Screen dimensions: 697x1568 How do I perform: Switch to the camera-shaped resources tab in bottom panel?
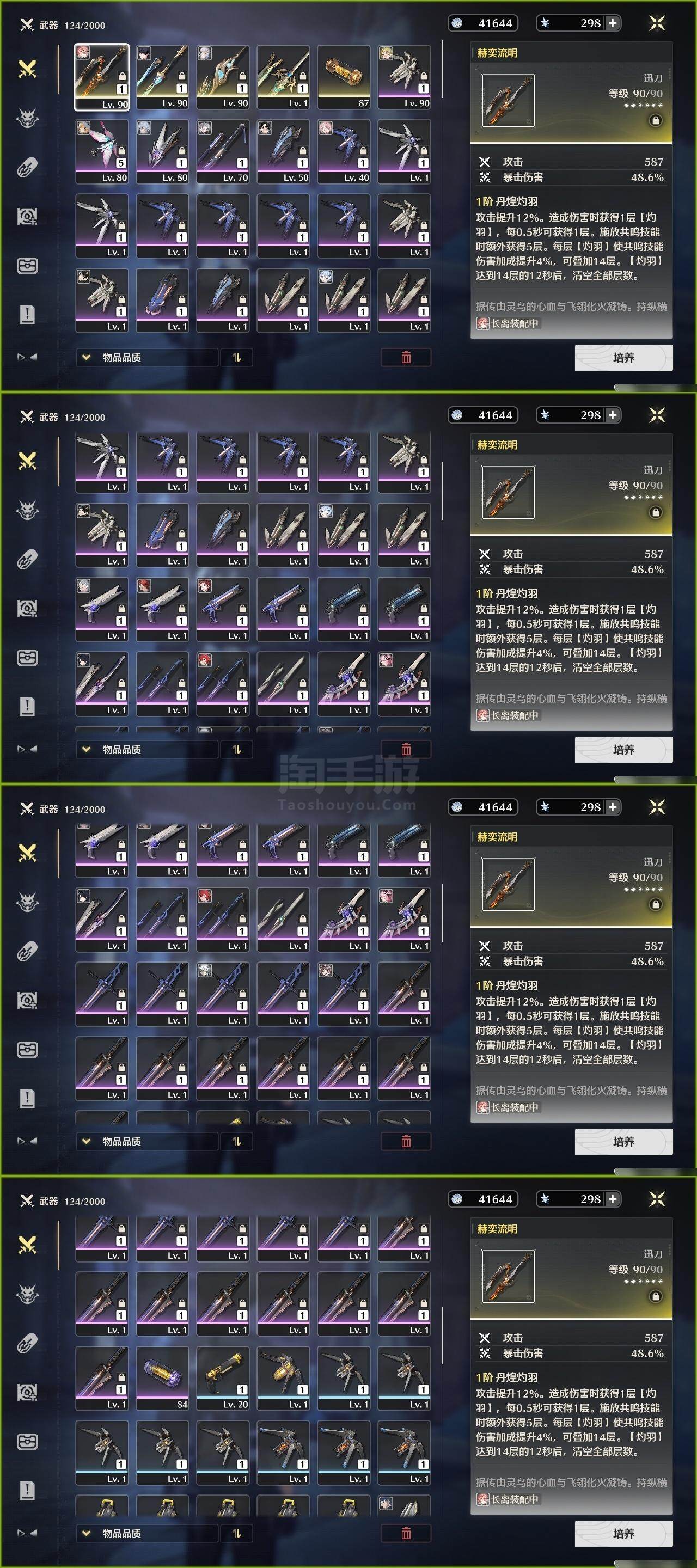coord(27,1392)
